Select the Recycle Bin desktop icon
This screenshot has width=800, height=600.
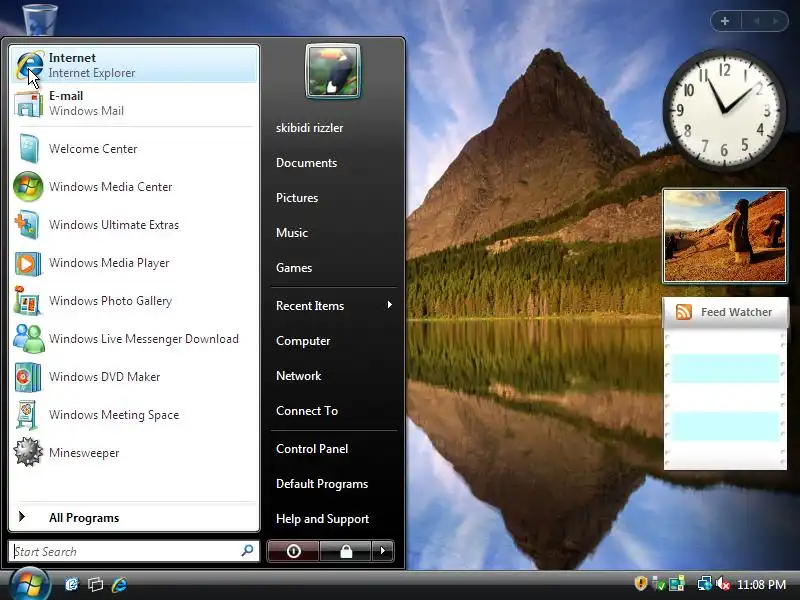(x=40, y=19)
